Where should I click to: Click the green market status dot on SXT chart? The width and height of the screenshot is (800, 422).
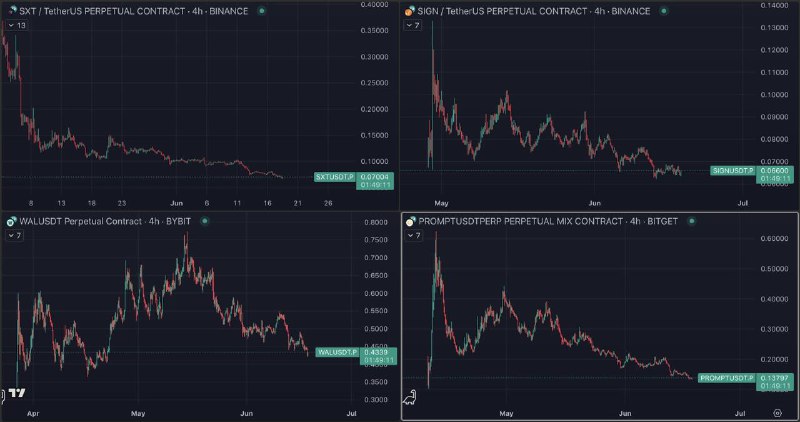tap(262, 11)
